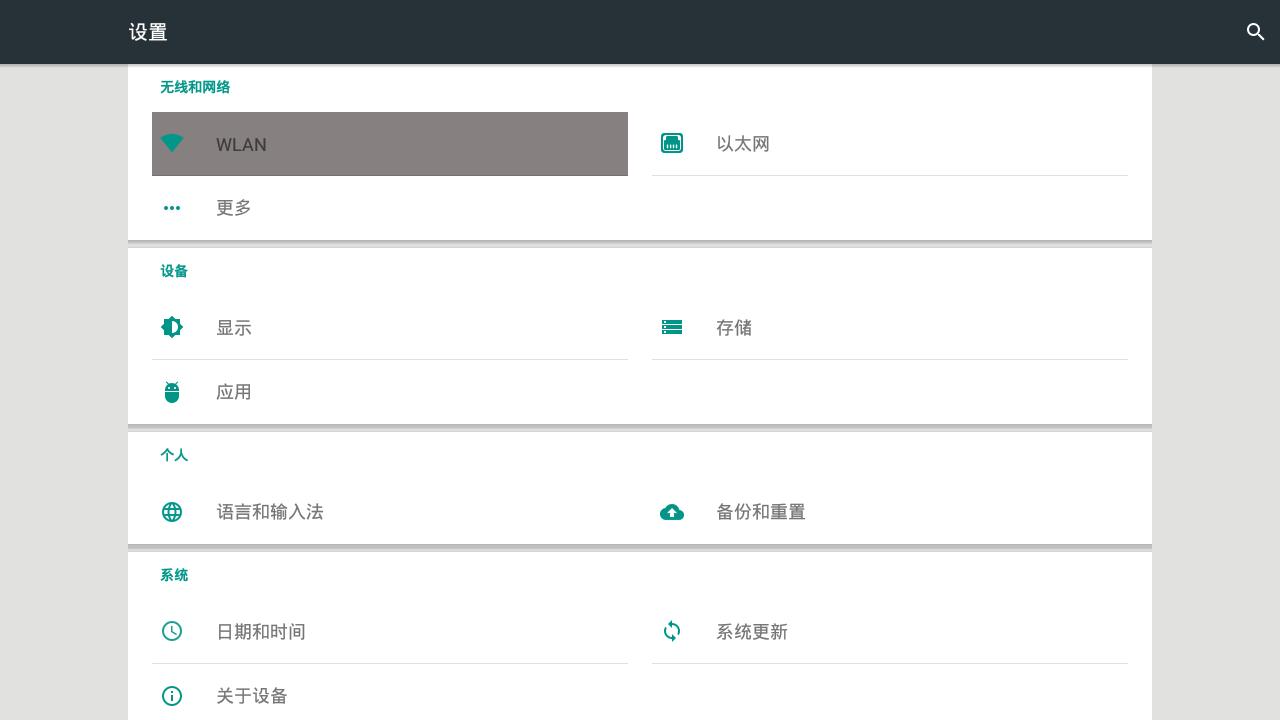1280x720 pixels.
Task: Click the 关于设备 info icon
Action: tap(172, 696)
